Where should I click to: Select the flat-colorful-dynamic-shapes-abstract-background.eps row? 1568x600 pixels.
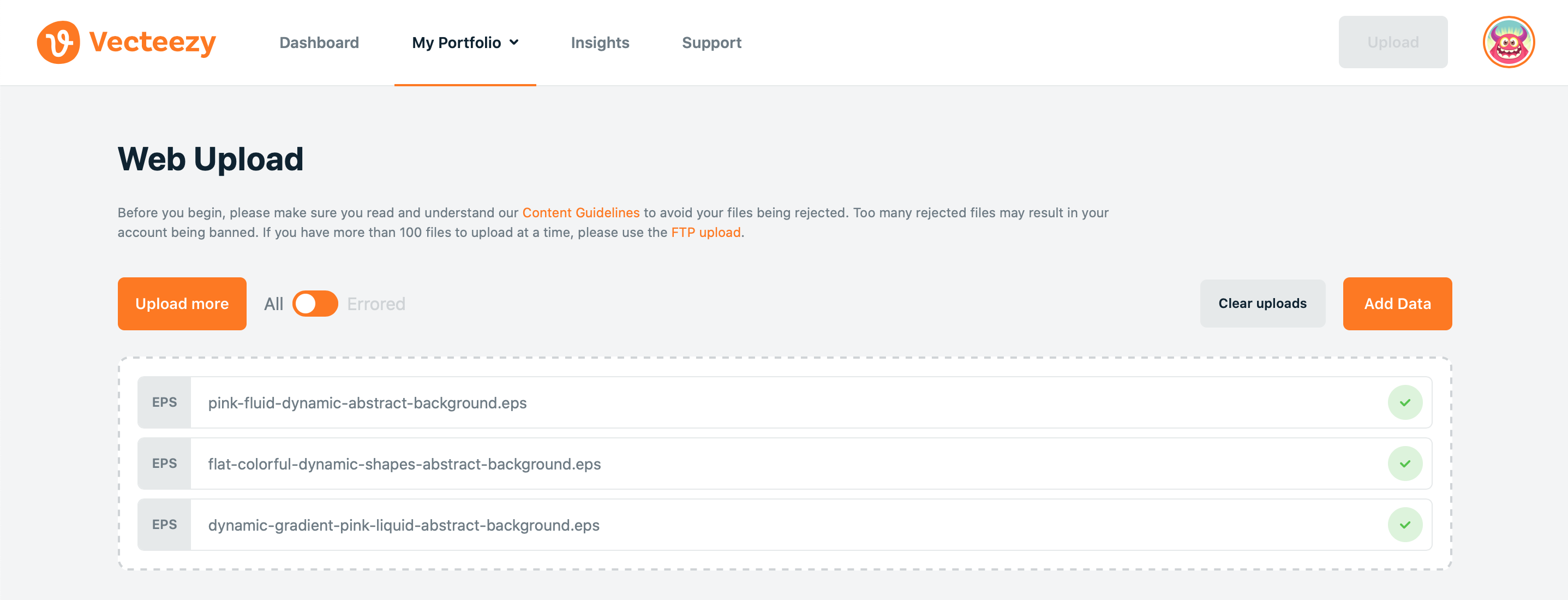(x=785, y=464)
